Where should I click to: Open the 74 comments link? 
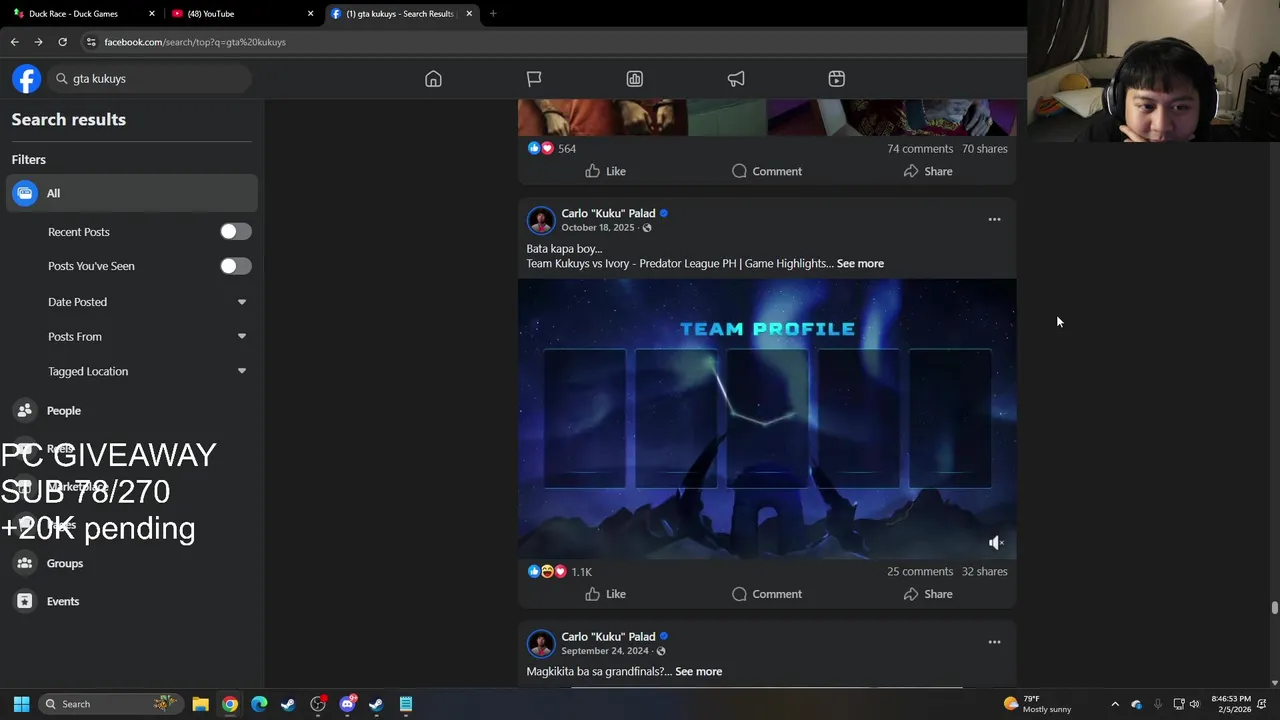click(x=920, y=149)
